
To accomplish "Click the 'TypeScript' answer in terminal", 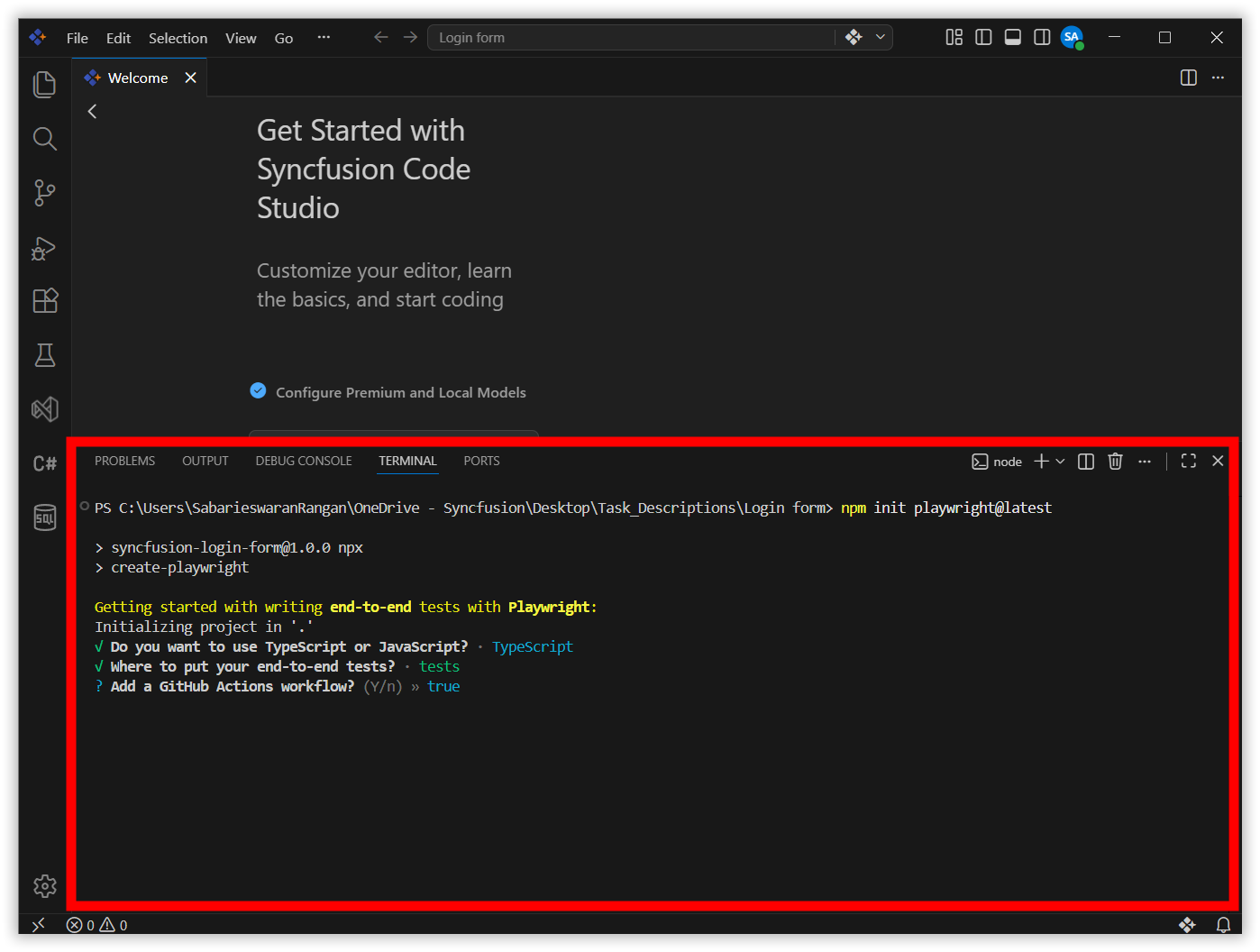I will tap(533, 646).
